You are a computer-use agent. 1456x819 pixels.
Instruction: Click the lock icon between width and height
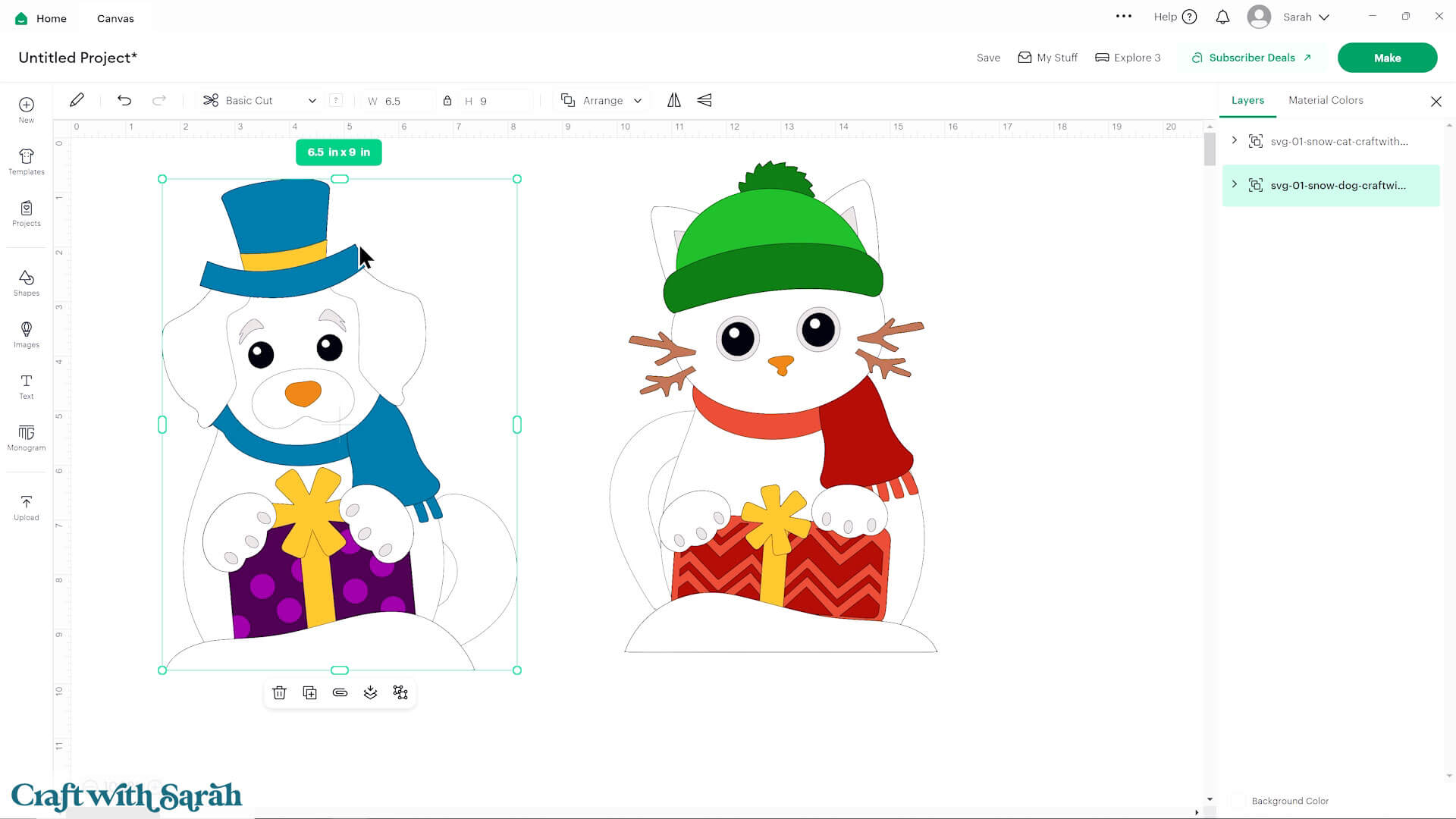pyautogui.click(x=447, y=100)
